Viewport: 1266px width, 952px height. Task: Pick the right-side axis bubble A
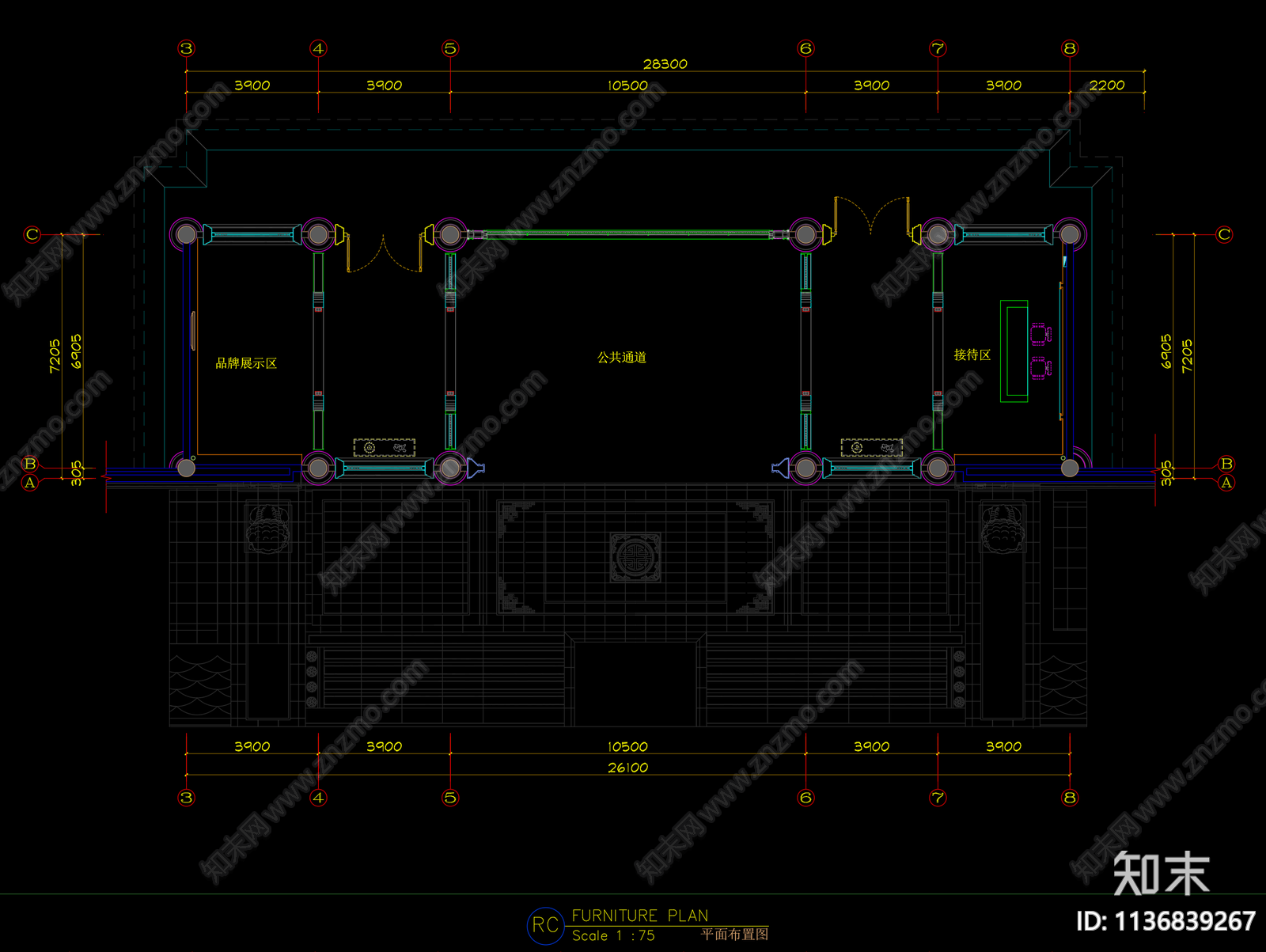point(1226,482)
